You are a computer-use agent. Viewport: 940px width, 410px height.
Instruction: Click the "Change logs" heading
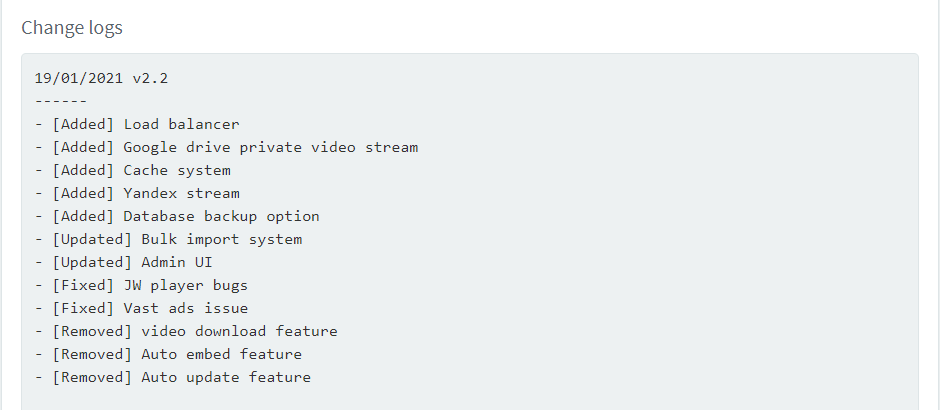[72, 28]
